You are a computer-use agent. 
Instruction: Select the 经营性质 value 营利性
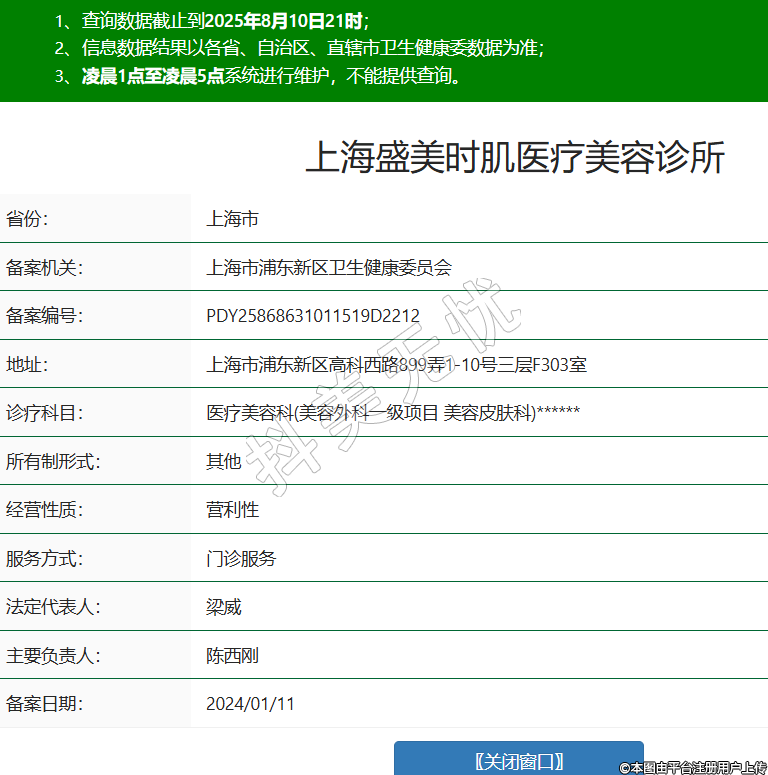[x=232, y=510]
